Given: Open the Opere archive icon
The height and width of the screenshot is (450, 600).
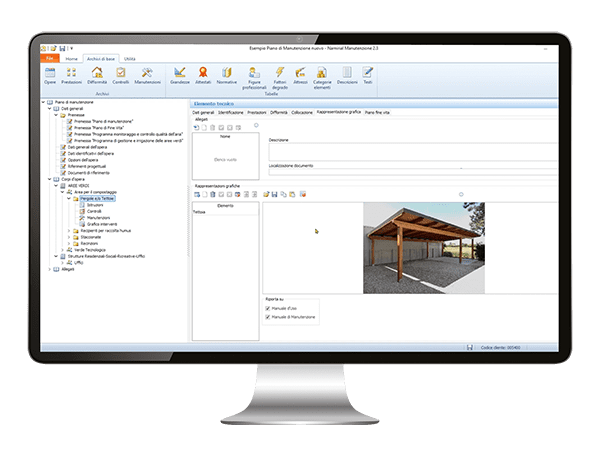Looking at the screenshot, I should click(x=50, y=75).
